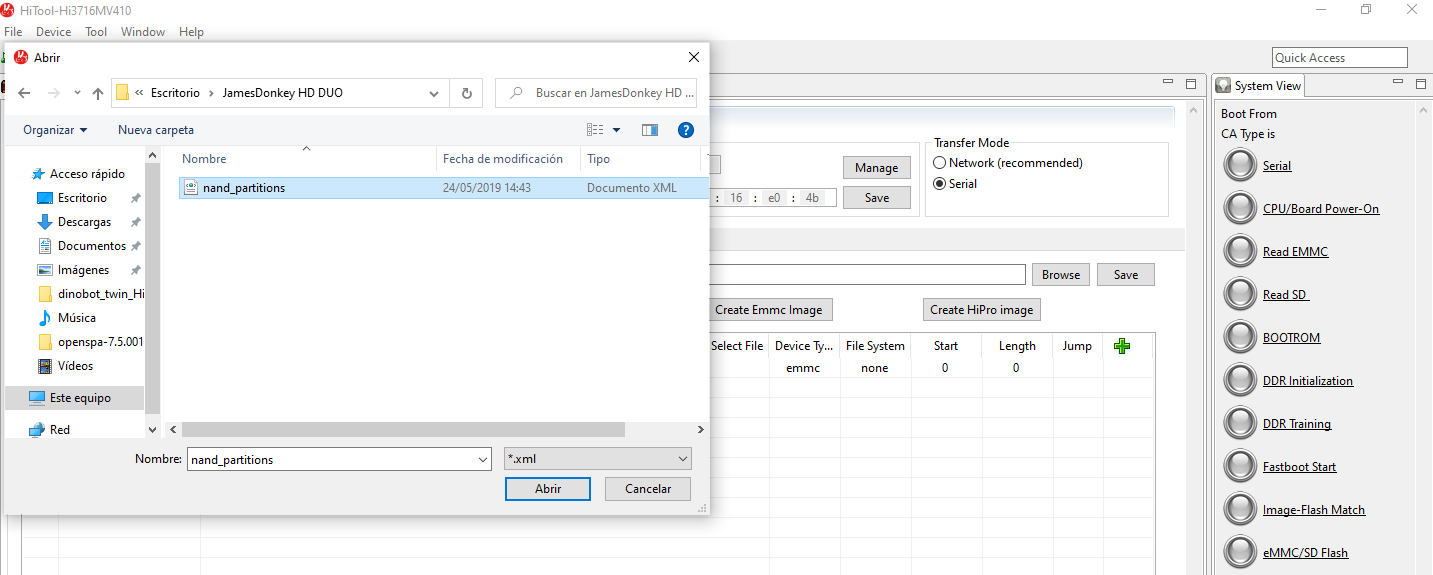Open the *.xml file type dropdown

[x=598, y=459]
